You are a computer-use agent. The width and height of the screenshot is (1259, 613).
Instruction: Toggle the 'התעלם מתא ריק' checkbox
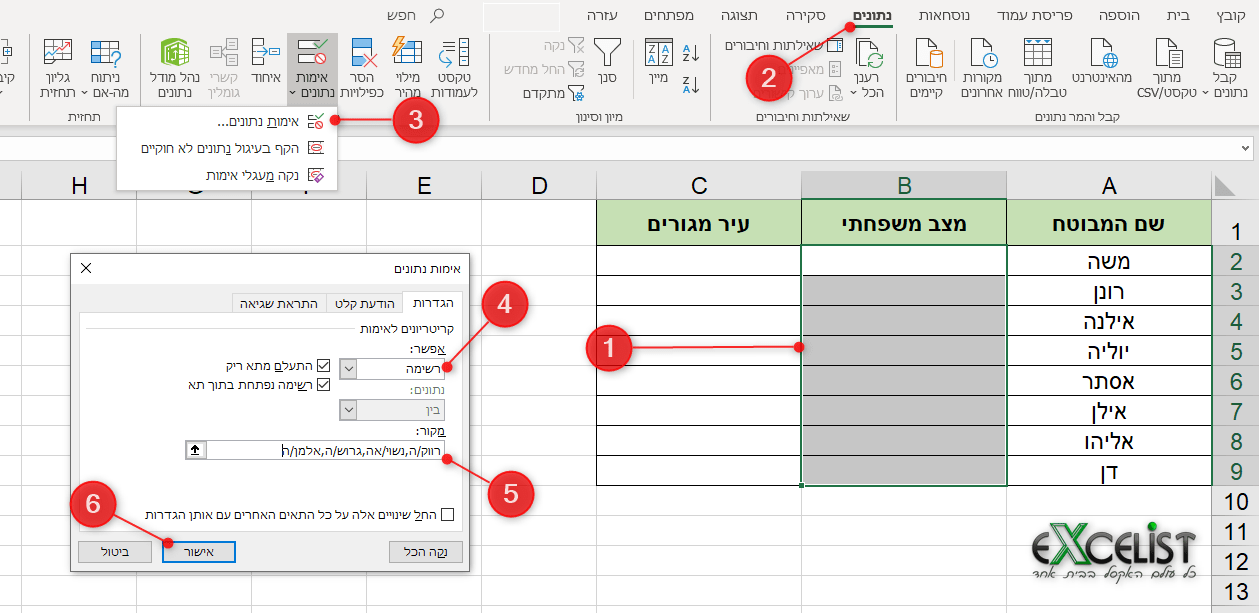(x=323, y=366)
